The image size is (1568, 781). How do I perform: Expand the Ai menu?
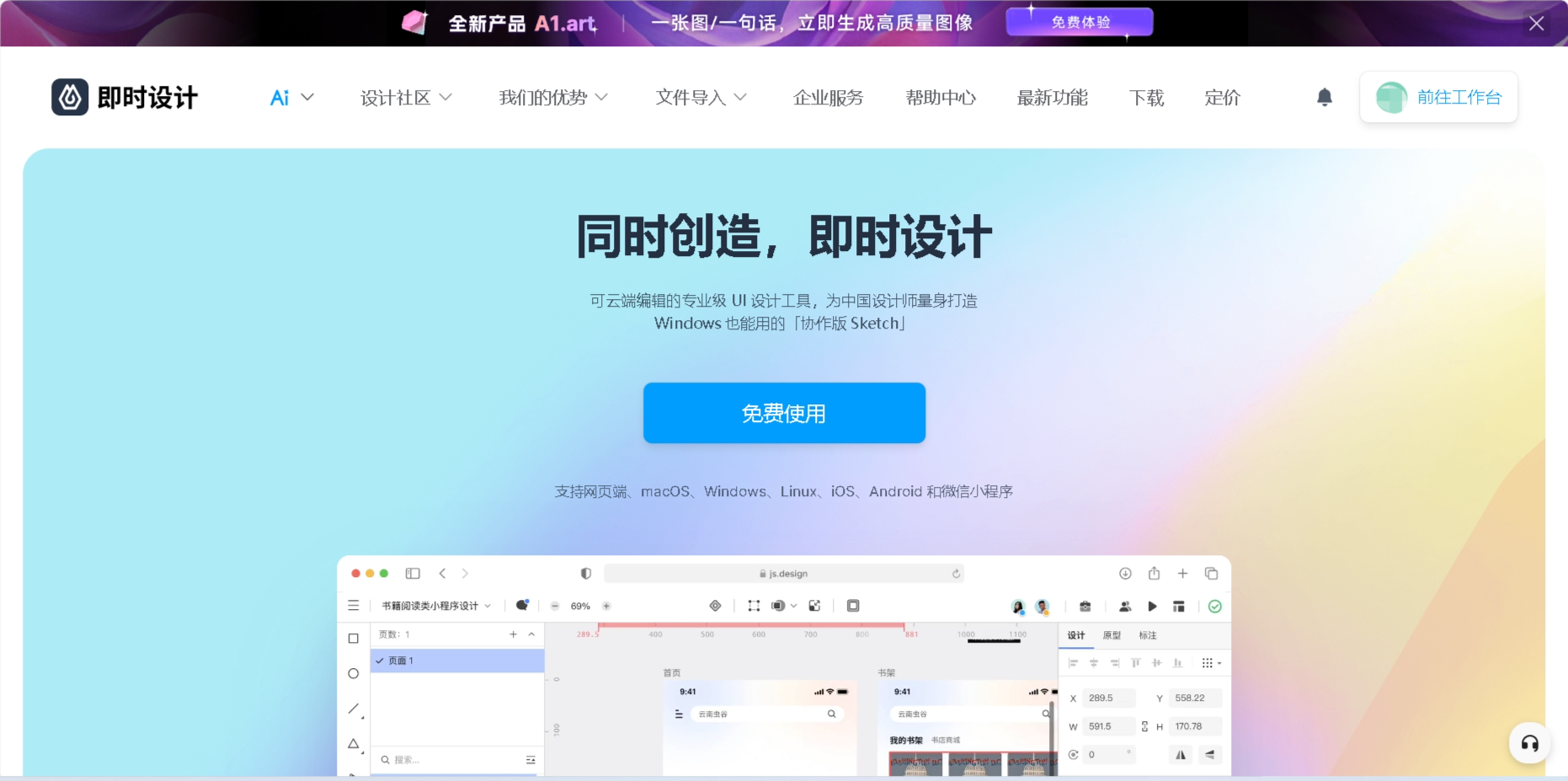pos(291,98)
